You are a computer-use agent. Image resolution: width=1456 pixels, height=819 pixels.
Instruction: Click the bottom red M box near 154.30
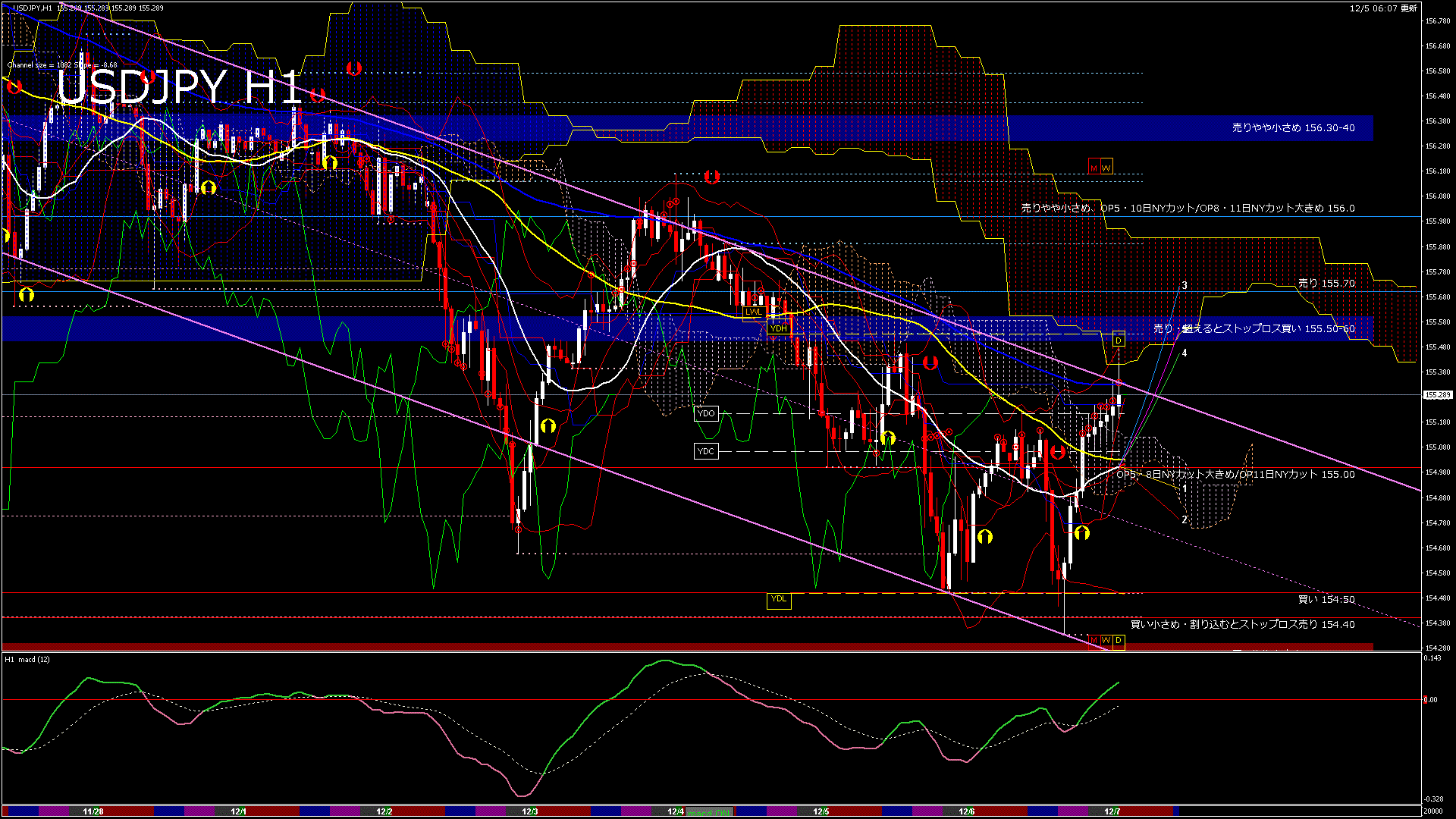coord(1094,641)
